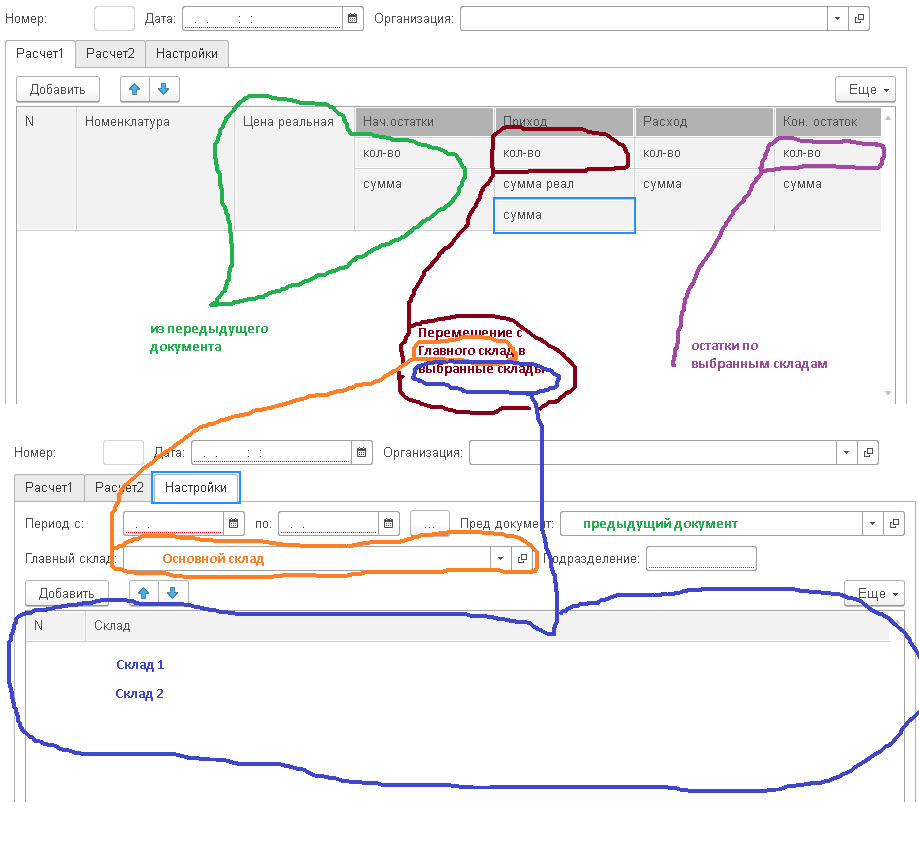Viewport: 919px width, 847px height.
Task: Move row down in Склад table
Action: pyautogui.click(x=172, y=593)
